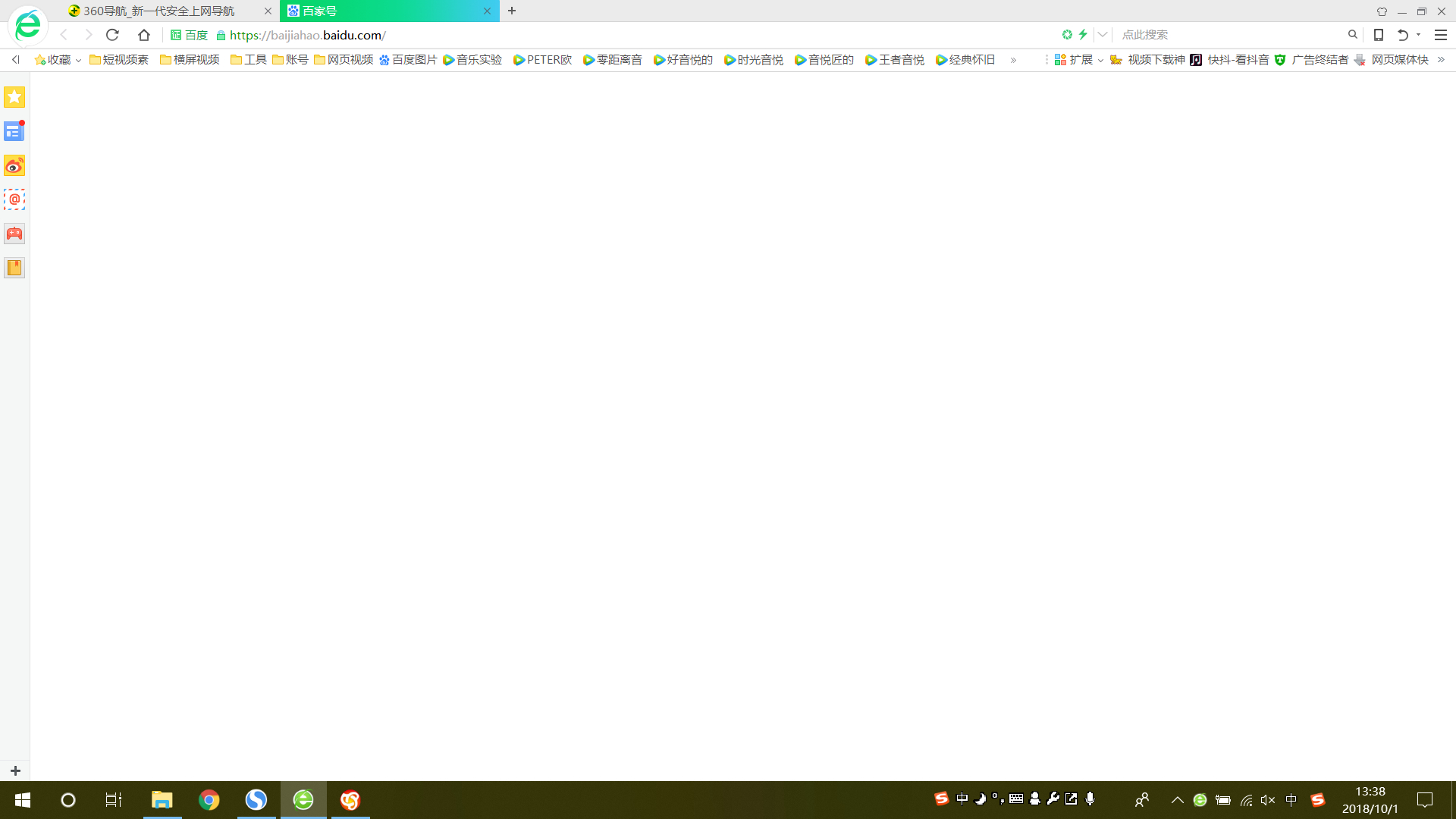Click the yellow star favorites sidebar icon
The width and height of the screenshot is (1456, 819).
point(14,97)
